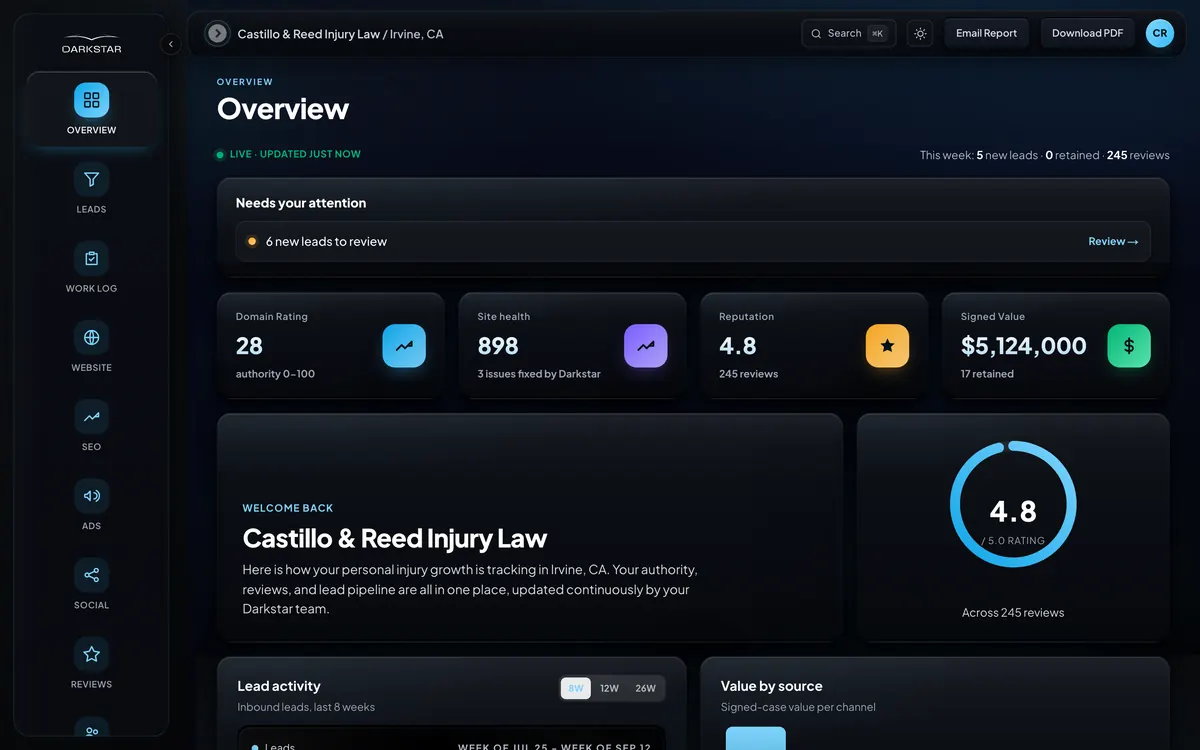The width and height of the screenshot is (1200, 750).
Task: Open the Work Log clipboard icon
Action: 91,259
